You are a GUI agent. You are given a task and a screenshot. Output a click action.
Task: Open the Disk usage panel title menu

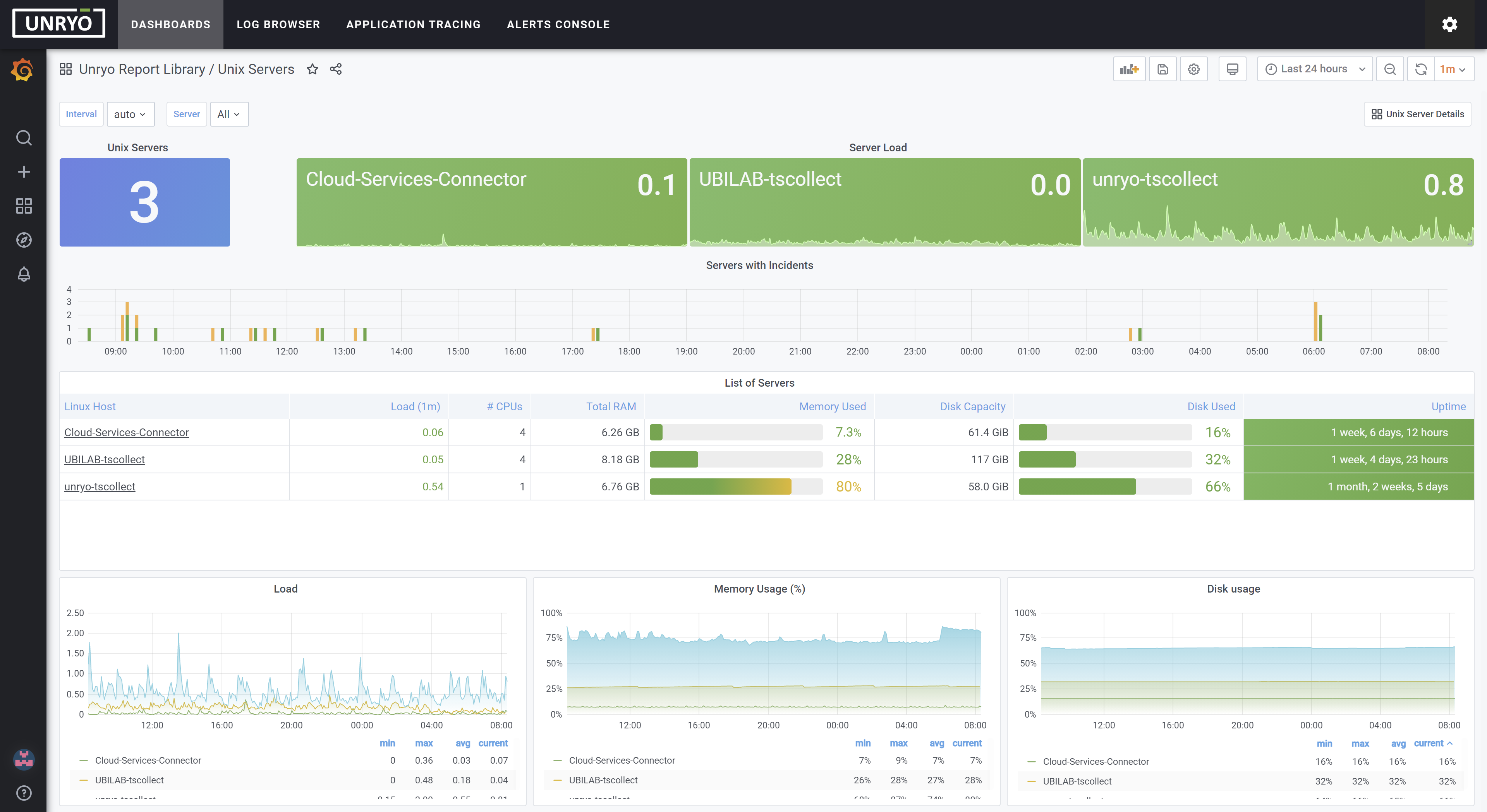coord(1234,589)
